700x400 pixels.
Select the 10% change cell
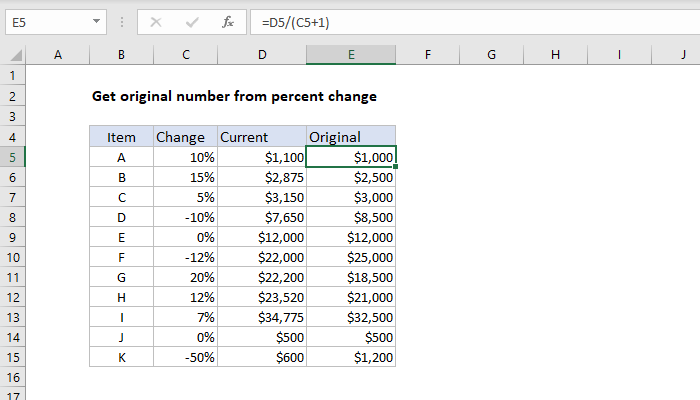tap(186, 157)
